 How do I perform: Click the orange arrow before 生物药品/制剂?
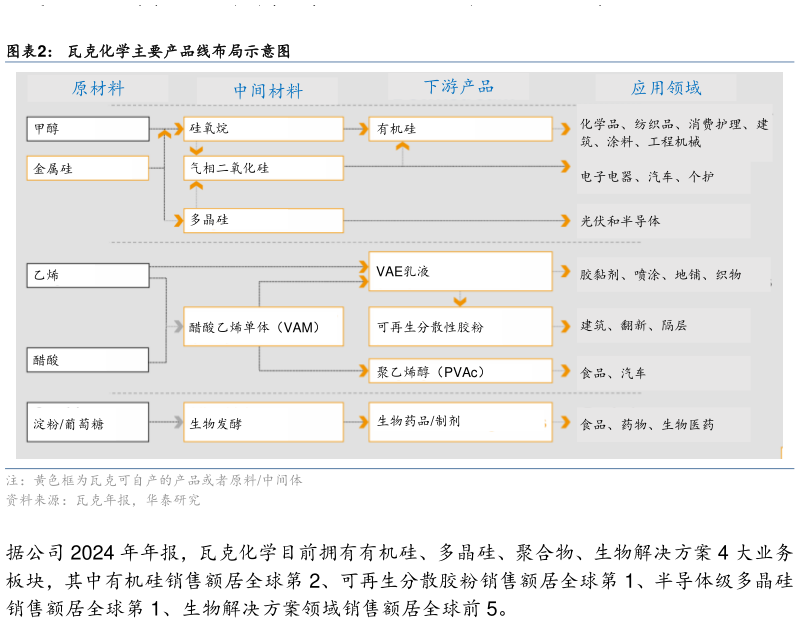click(x=363, y=422)
